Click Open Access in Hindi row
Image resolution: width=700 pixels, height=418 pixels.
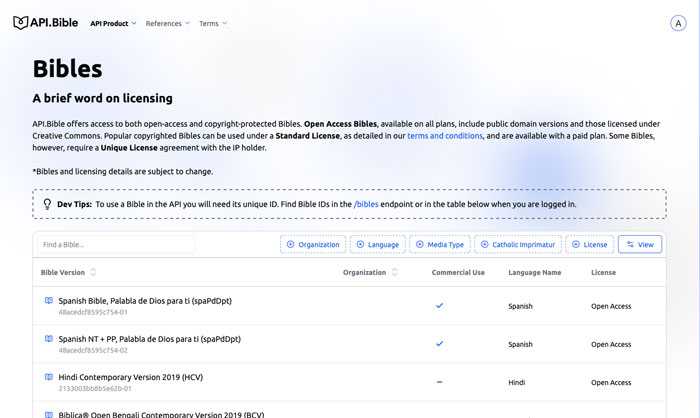click(x=611, y=383)
